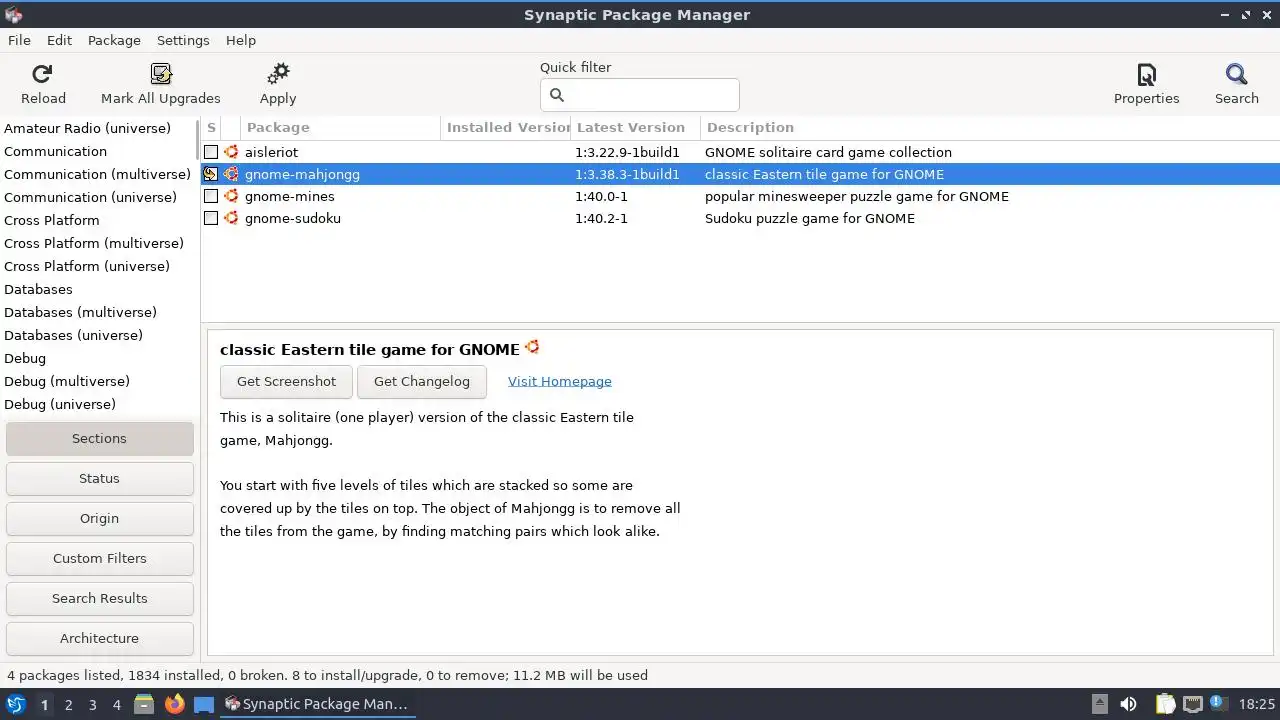
Task: Click Ubuntu supported icon for gnome-mines
Action: point(231,196)
